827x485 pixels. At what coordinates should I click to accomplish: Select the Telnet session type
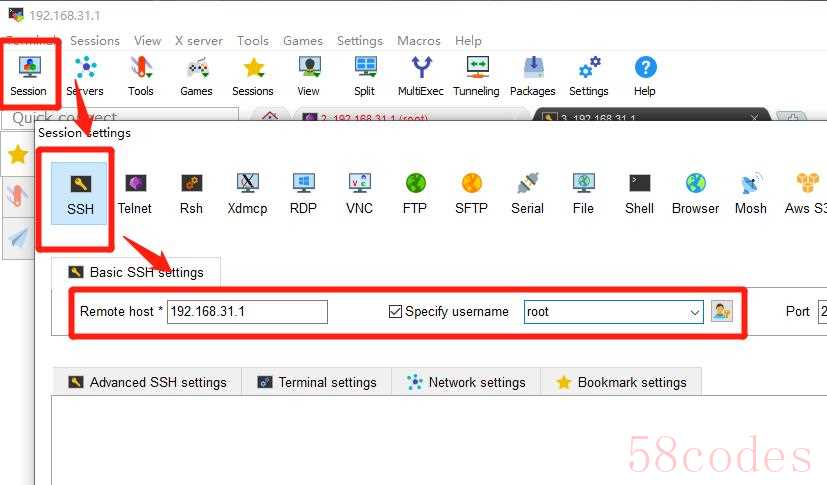(x=135, y=193)
